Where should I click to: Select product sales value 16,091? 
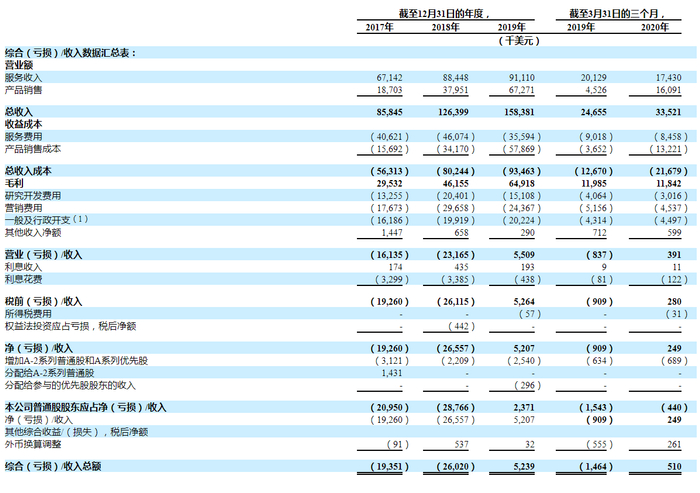[668, 90]
